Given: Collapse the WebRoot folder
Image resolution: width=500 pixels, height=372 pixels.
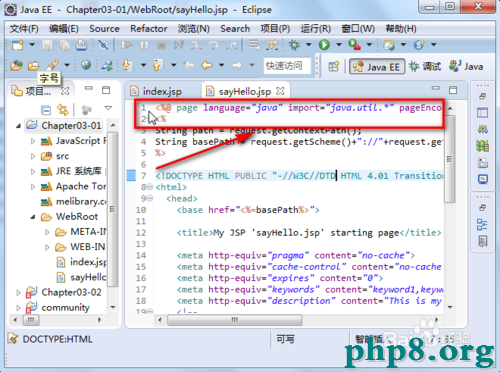Looking at the screenshot, I should click(33, 217).
